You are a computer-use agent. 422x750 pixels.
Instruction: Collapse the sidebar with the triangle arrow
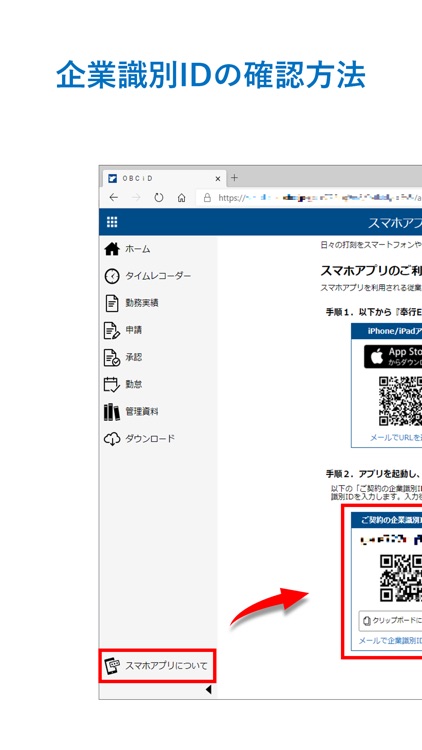209,689
